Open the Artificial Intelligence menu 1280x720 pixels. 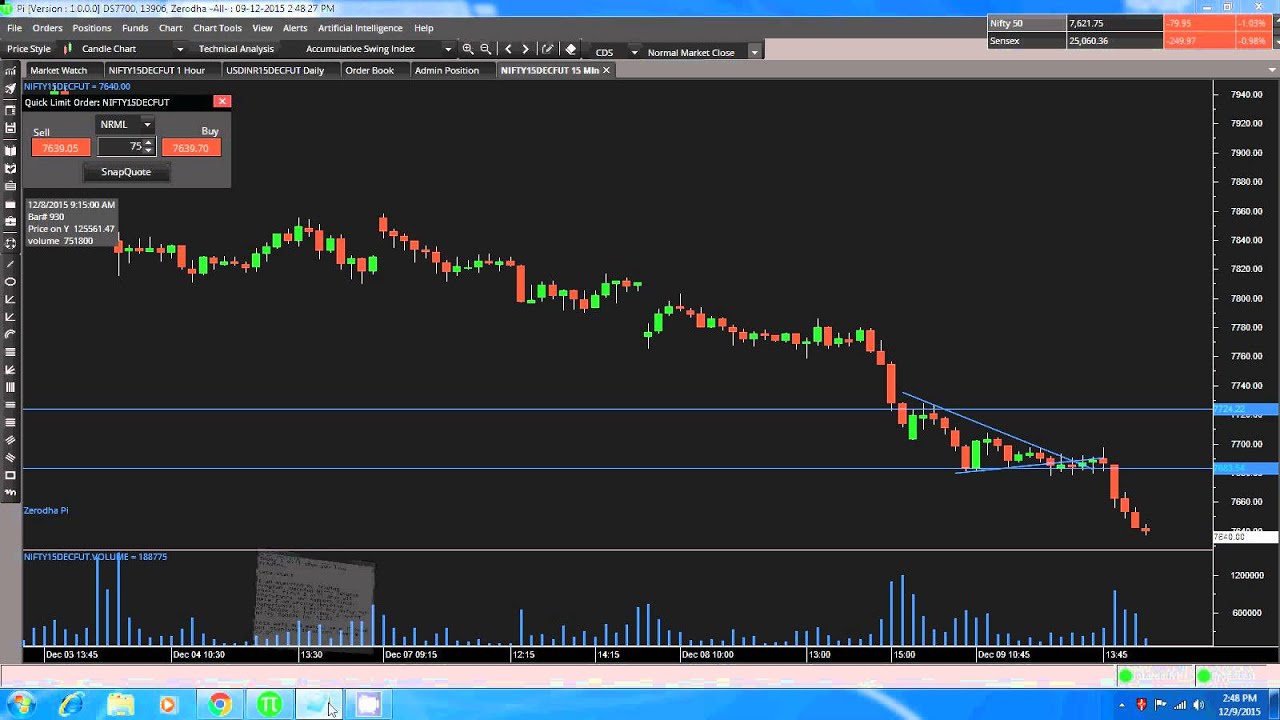(360, 28)
